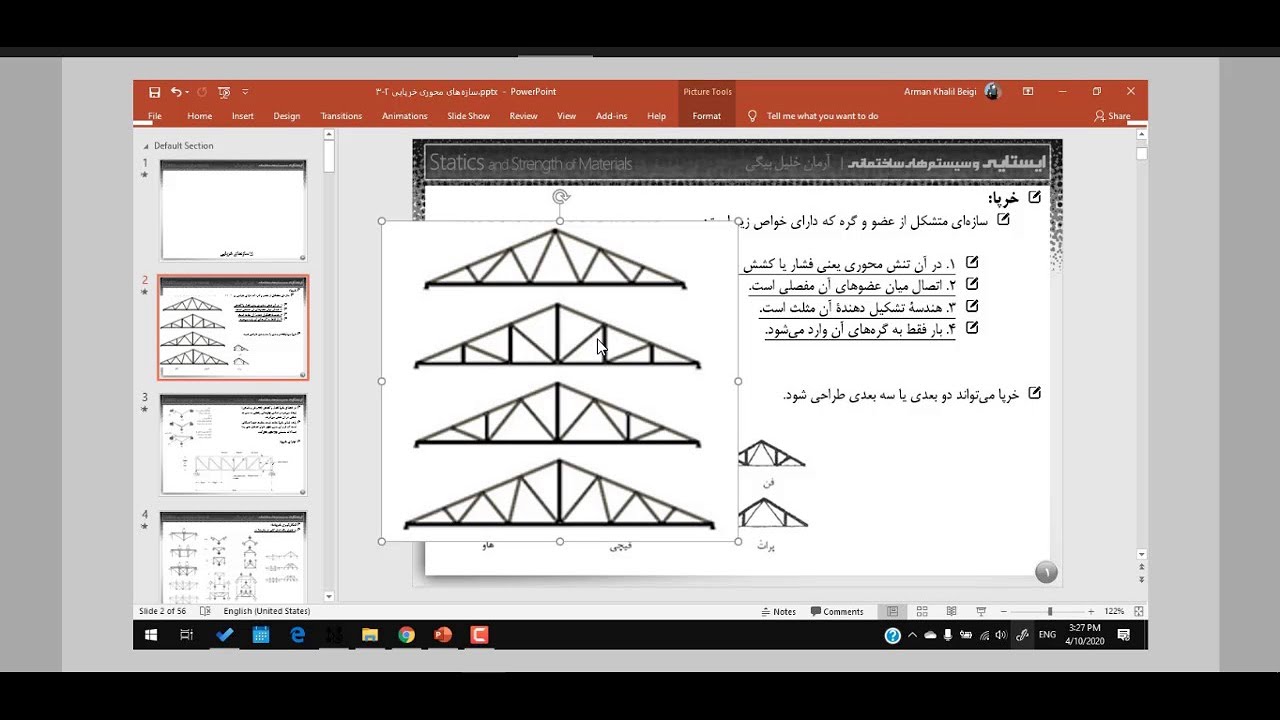
Task: Toggle the Comments pane
Action: (837, 611)
